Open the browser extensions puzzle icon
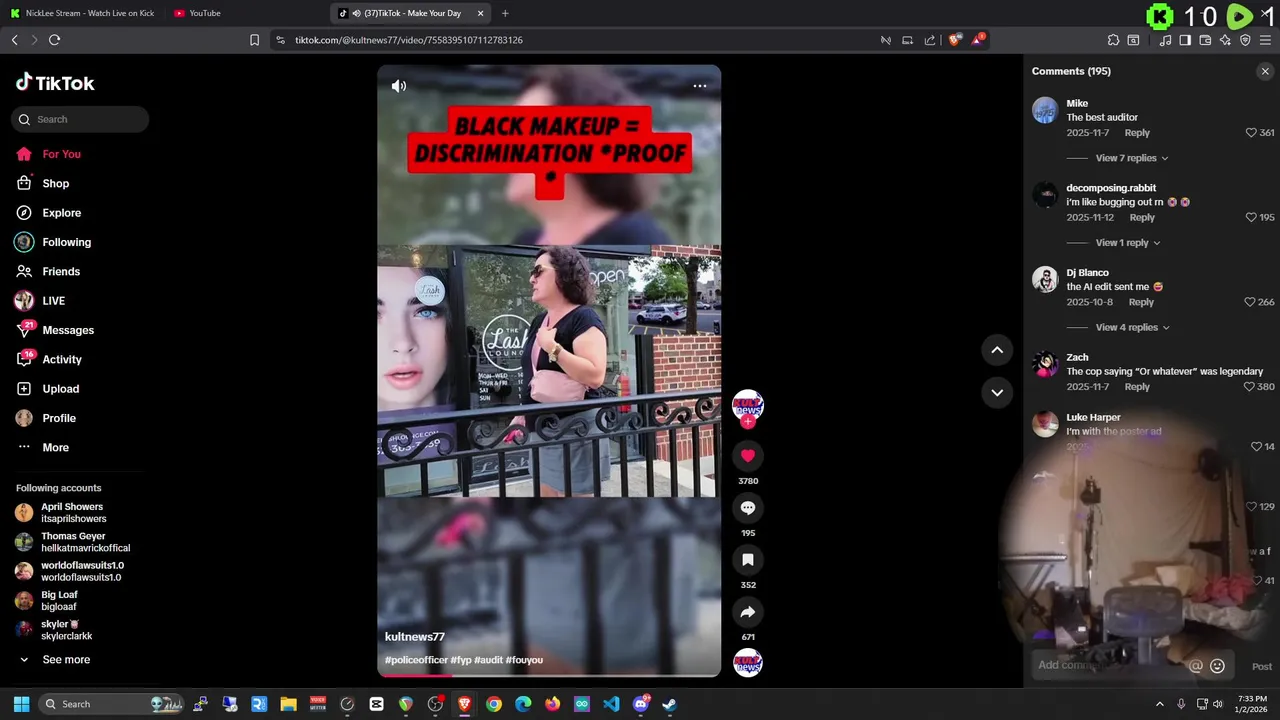Screen dimensions: 1280x720 click(x=1113, y=40)
